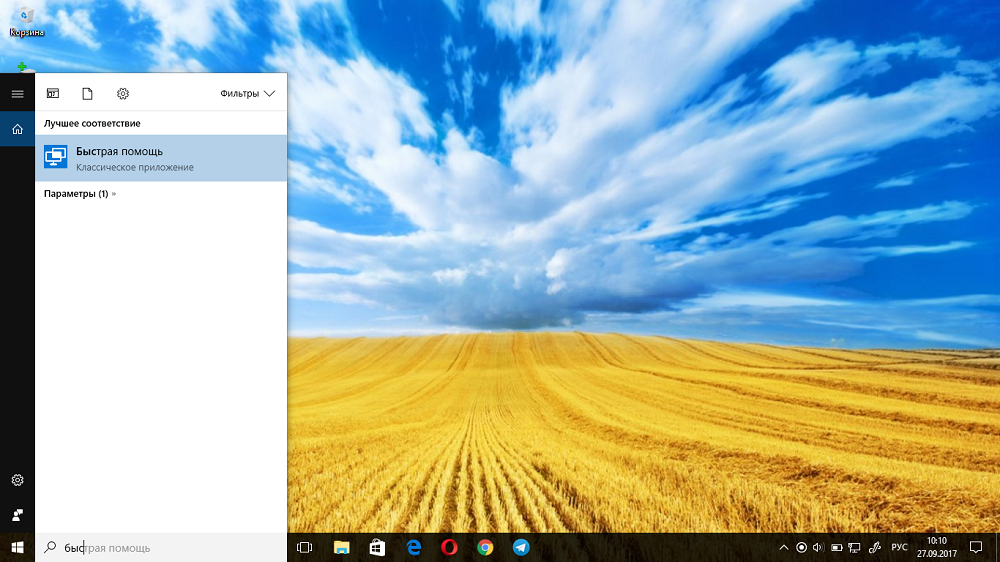
Task: Select the Home icon in search sidebar
Action: (17, 129)
